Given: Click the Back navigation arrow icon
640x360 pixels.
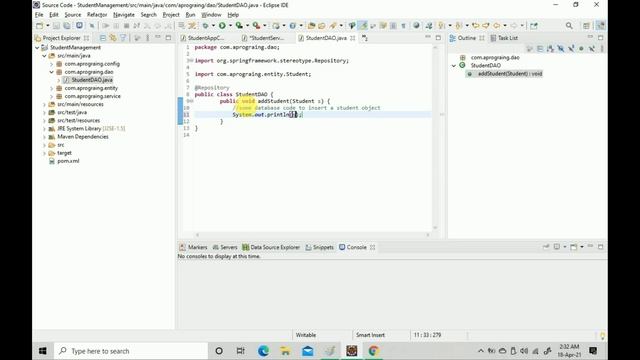Looking at the screenshot, I should [x=496, y=26].
